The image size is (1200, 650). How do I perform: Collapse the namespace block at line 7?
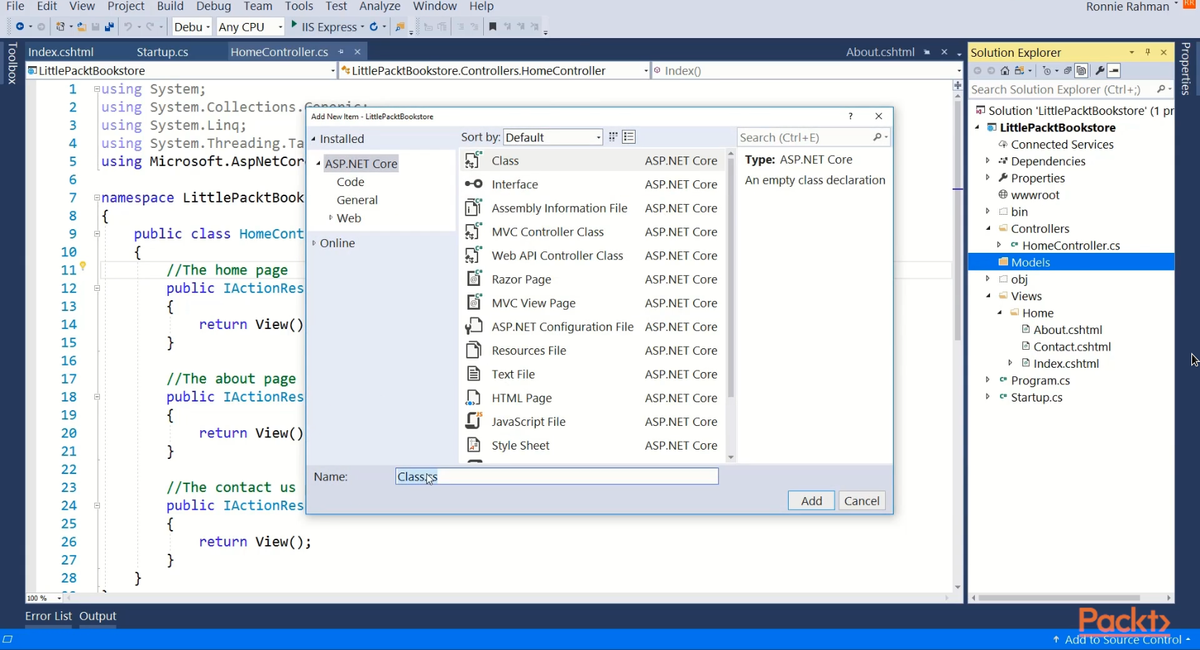tap(97, 198)
